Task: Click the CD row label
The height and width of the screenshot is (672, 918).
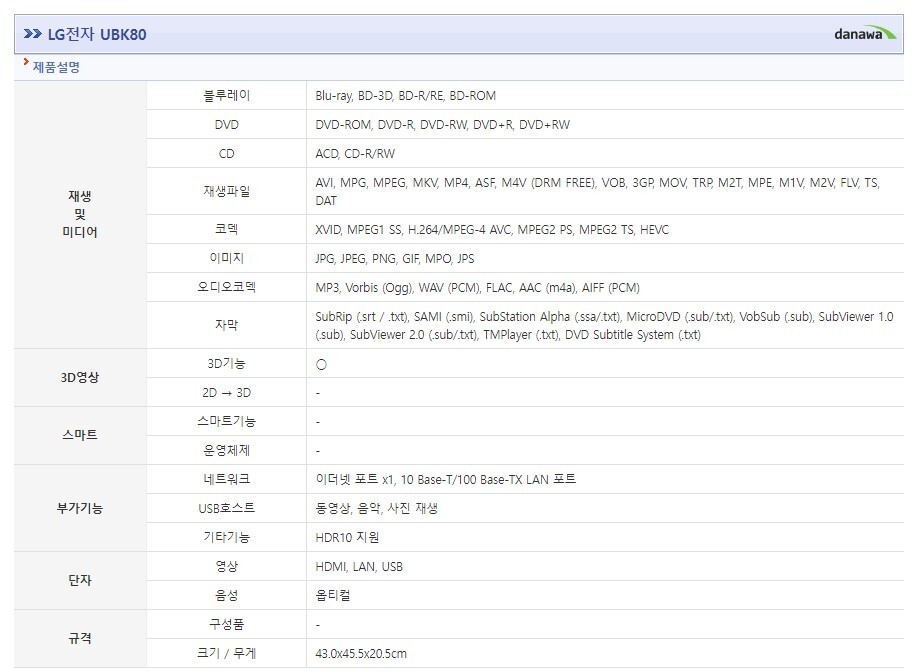Action: pos(227,154)
